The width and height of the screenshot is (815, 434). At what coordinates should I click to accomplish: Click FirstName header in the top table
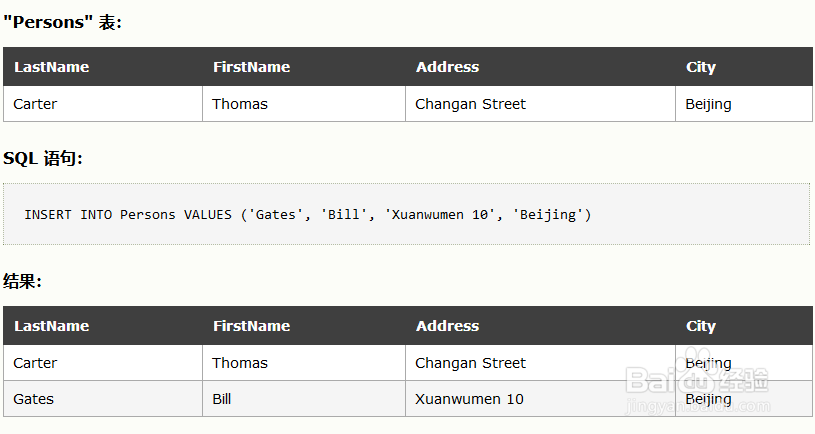pos(251,67)
